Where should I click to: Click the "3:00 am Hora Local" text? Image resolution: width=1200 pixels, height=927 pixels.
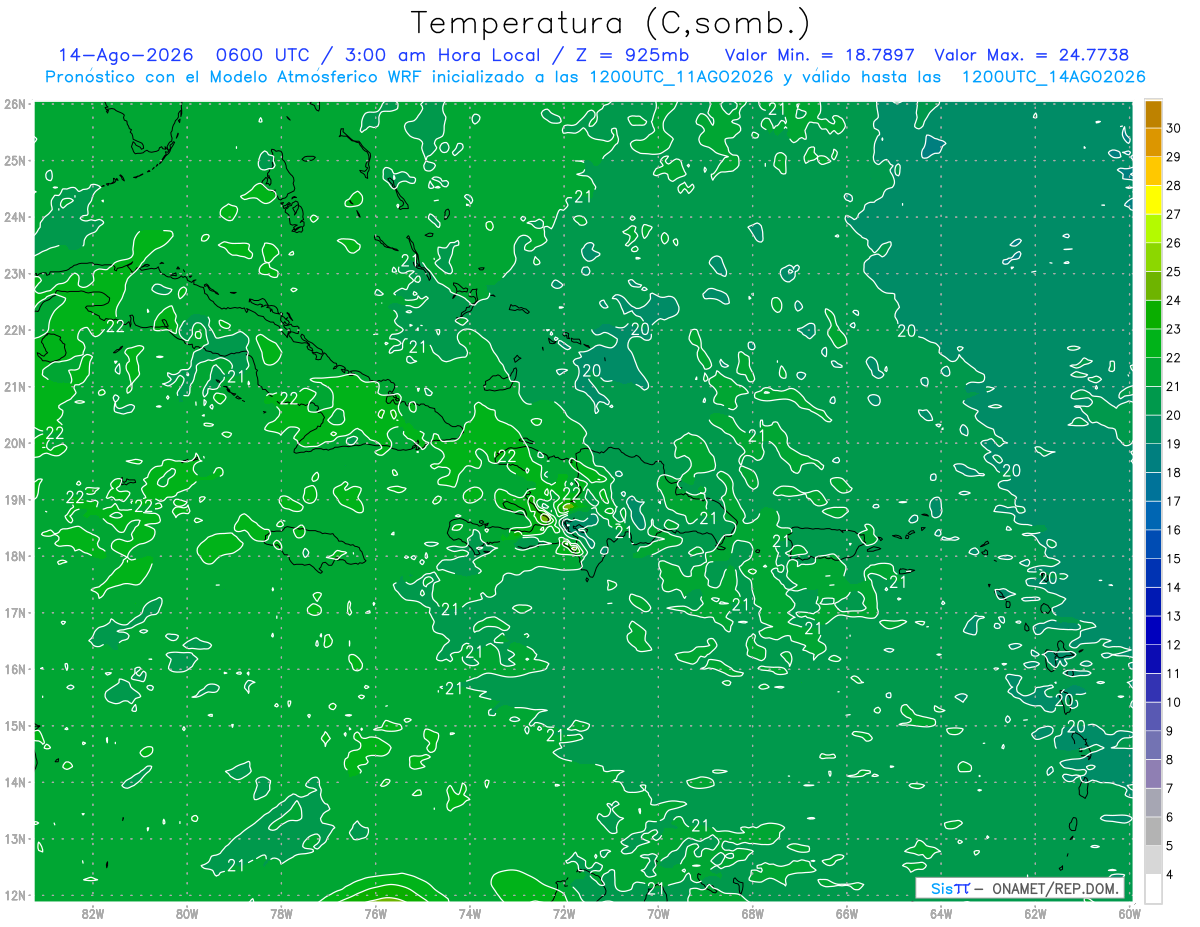pos(445,55)
